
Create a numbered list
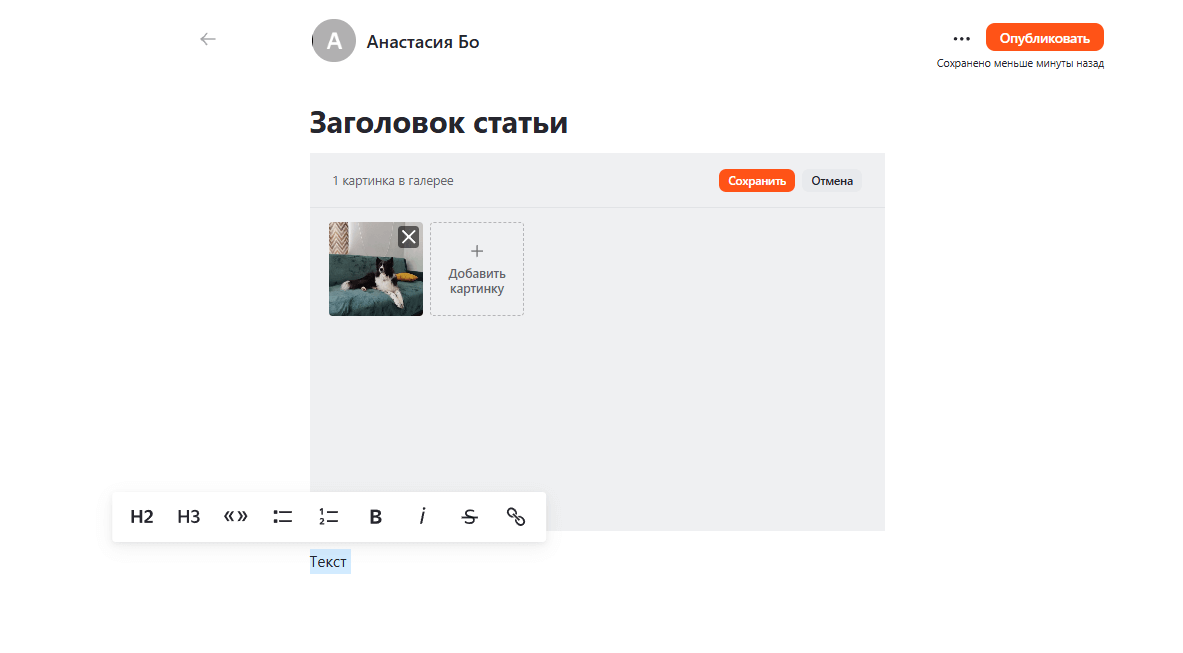pyautogui.click(x=329, y=517)
